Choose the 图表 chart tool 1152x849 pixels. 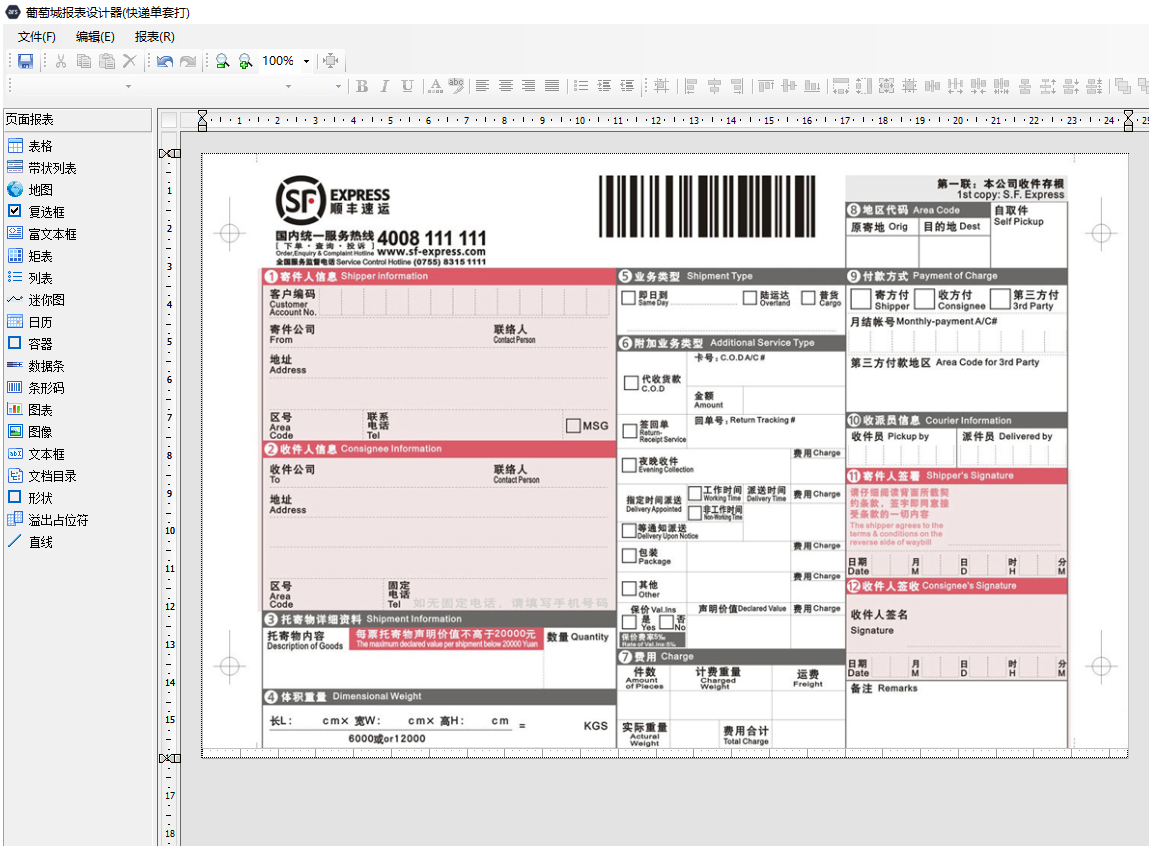(x=30, y=410)
